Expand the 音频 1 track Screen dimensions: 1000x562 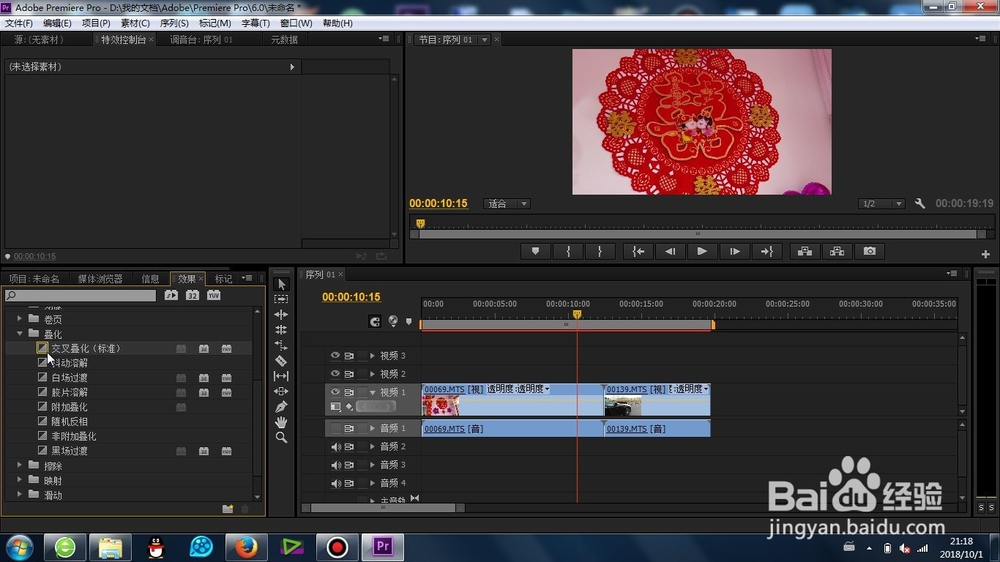(x=372, y=429)
